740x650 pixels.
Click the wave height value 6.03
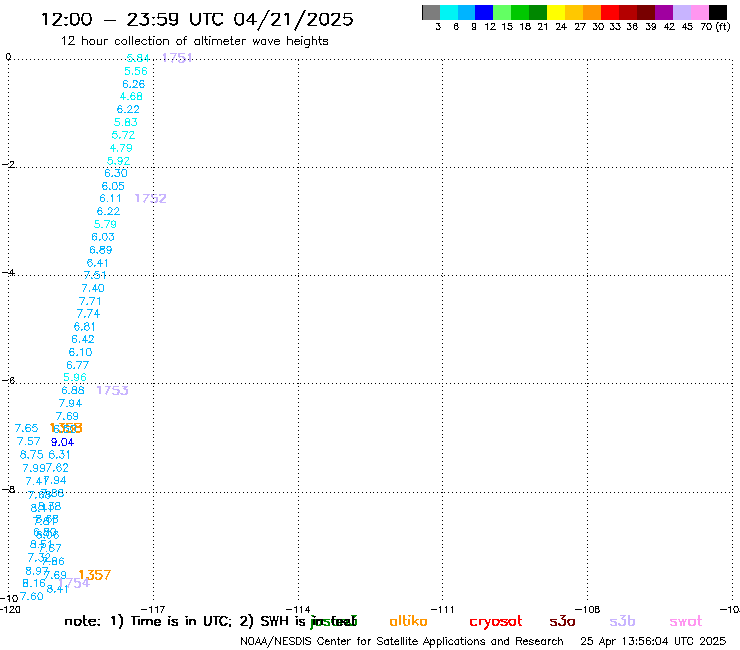(x=103, y=237)
